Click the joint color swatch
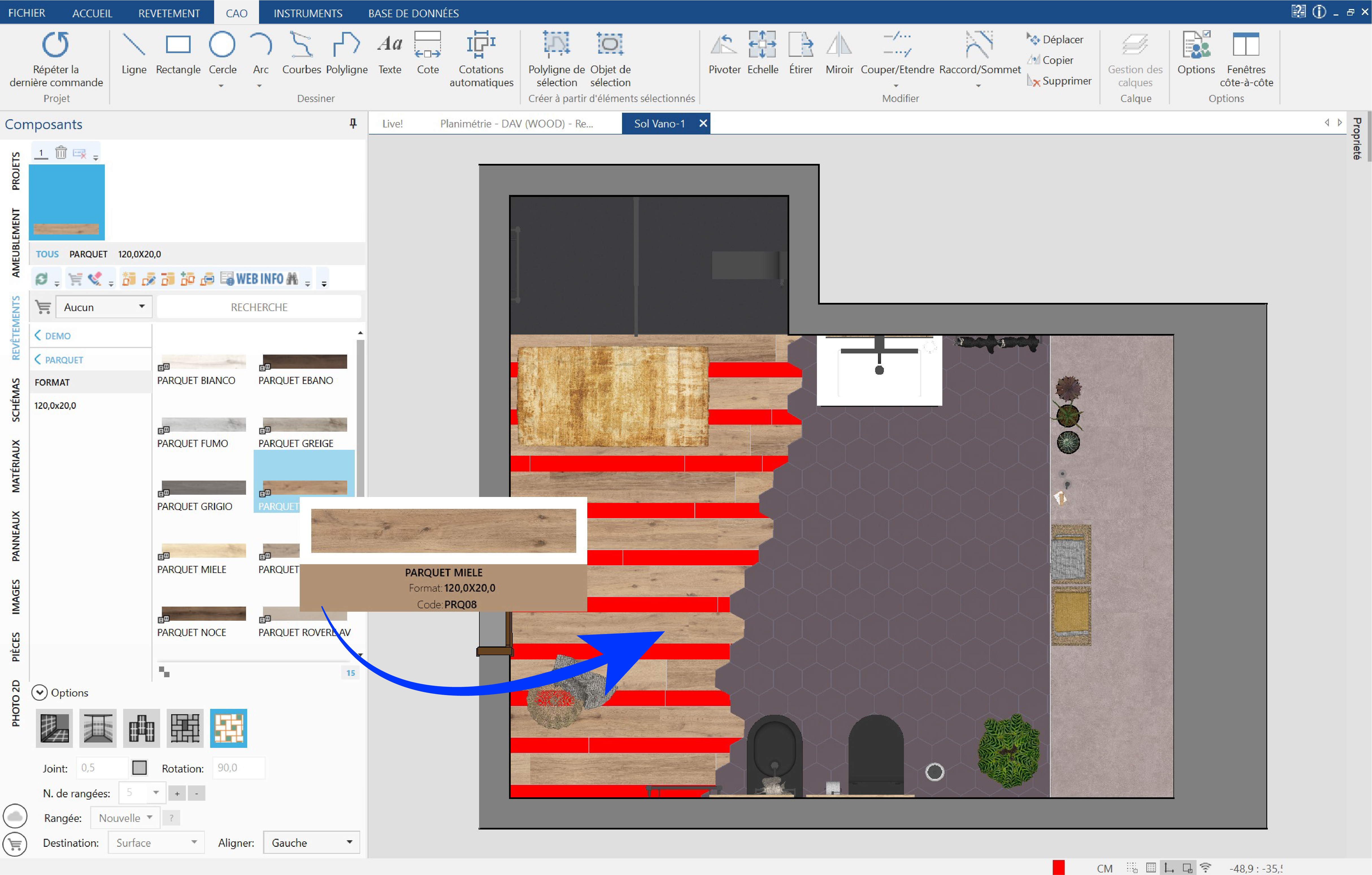The height and width of the screenshot is (875, 1372). [140, 768]
